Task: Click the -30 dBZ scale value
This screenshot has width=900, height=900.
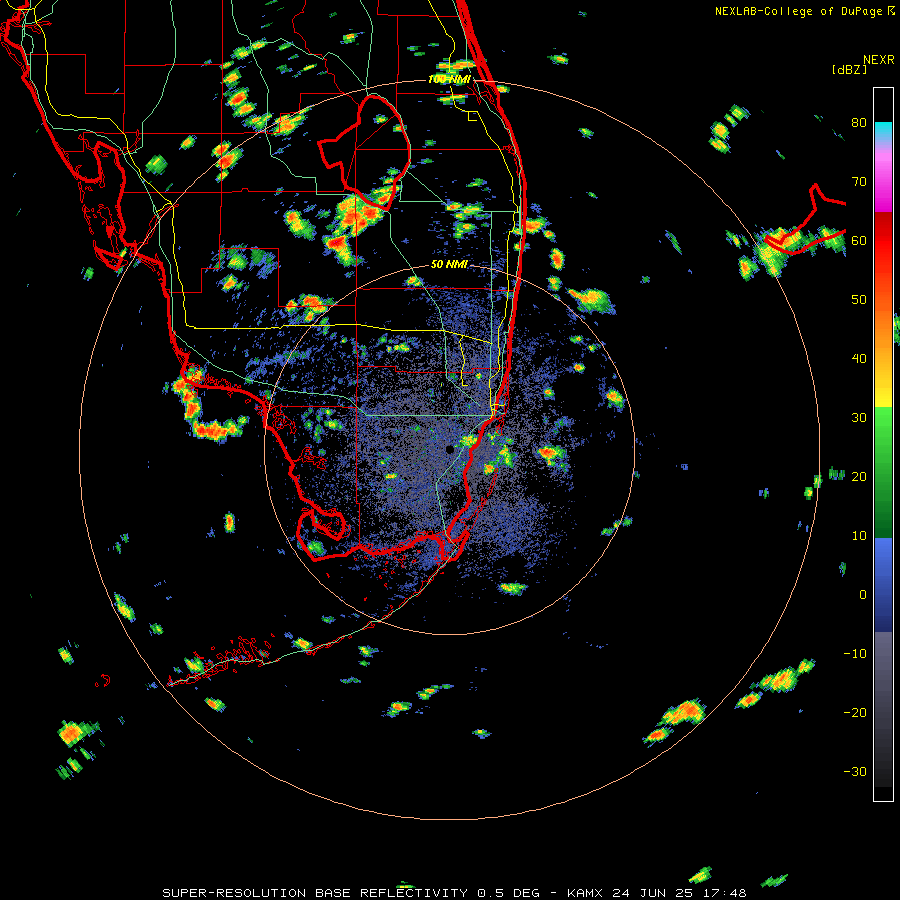Action: click(855, 772)
